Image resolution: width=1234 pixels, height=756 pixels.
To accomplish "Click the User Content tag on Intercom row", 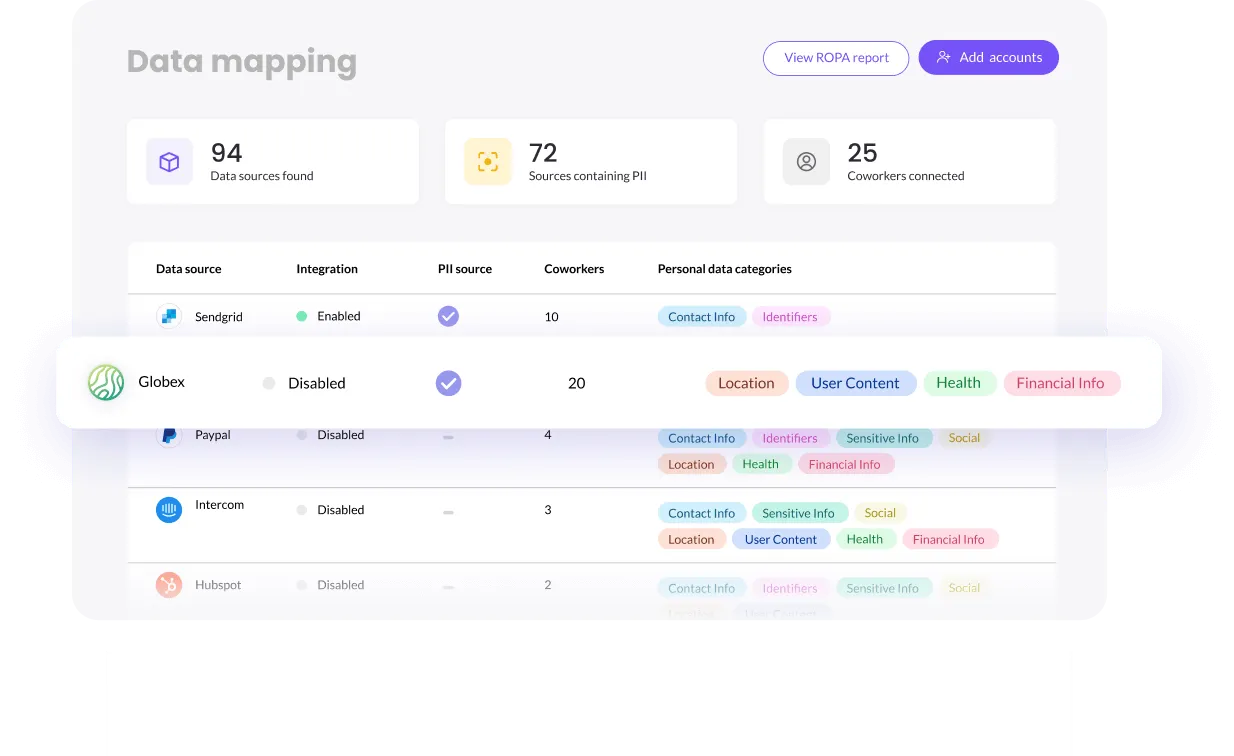I will tap(781, 539).
